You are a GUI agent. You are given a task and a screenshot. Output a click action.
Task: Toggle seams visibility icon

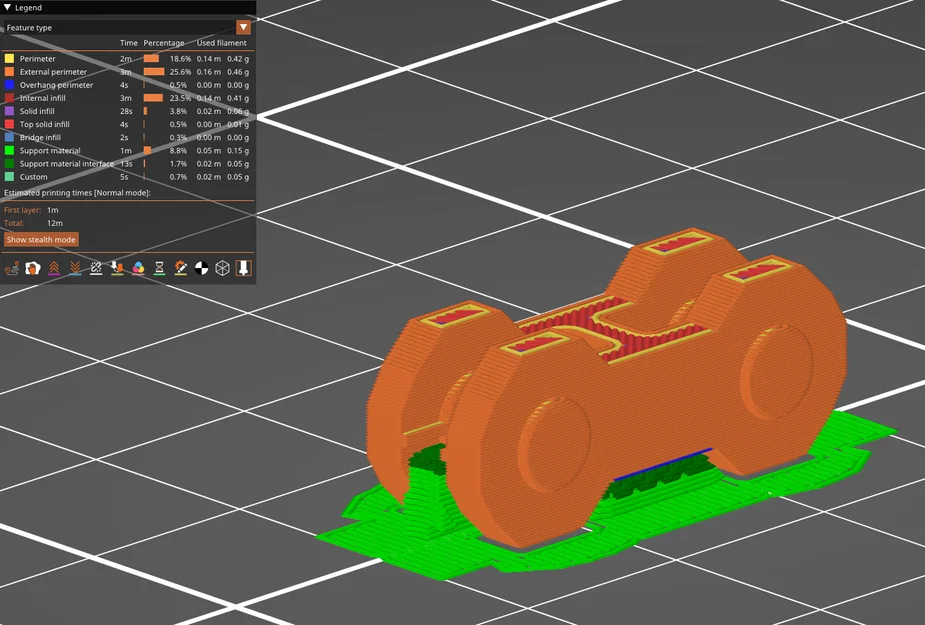click(x=96, y=269)
